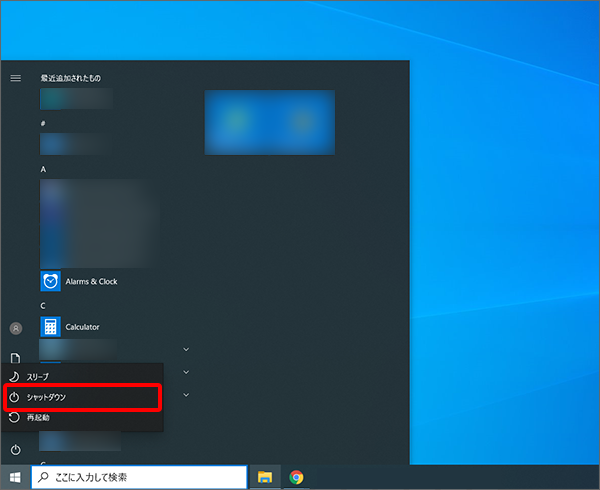Click the power icon in Start sidebar
This screenshot has height=490, width=600.
point(15,450)
